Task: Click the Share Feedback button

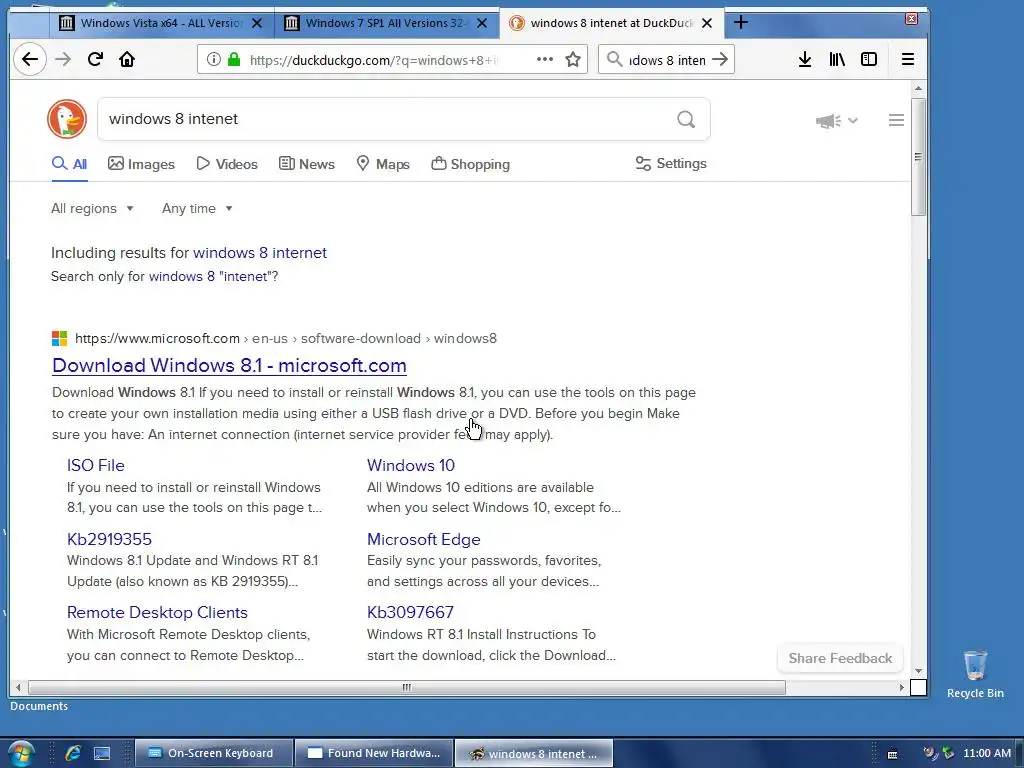Action: click(840, 658)
